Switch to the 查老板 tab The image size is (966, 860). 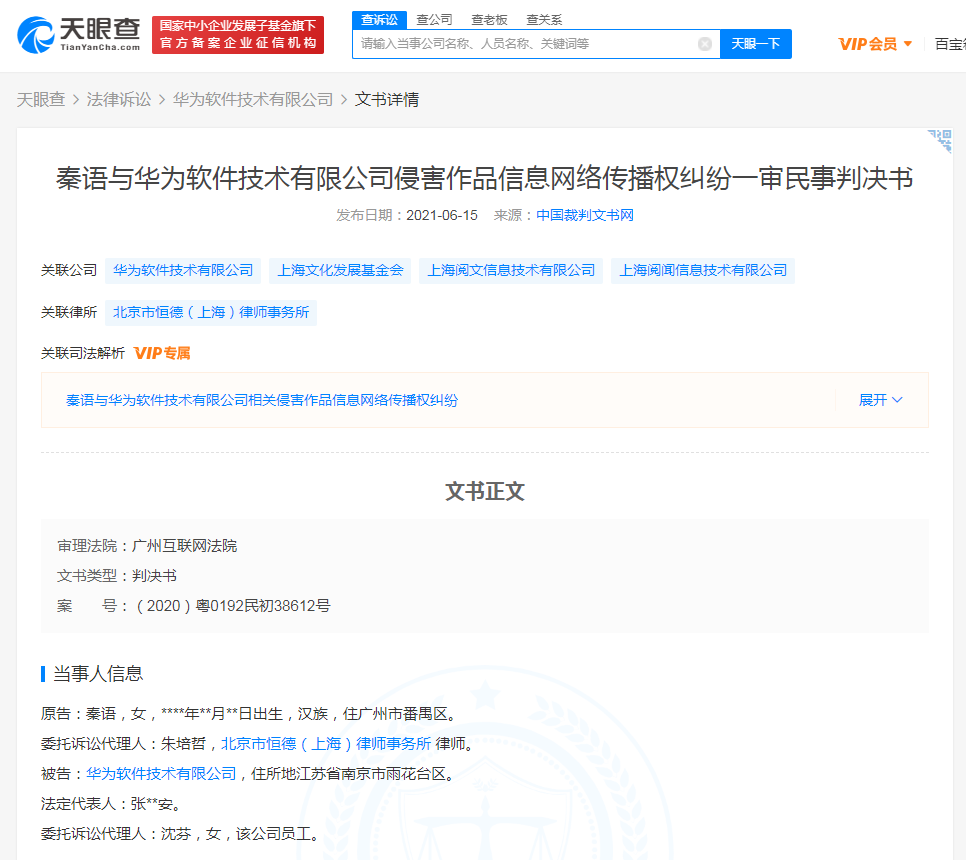point(489,20)
